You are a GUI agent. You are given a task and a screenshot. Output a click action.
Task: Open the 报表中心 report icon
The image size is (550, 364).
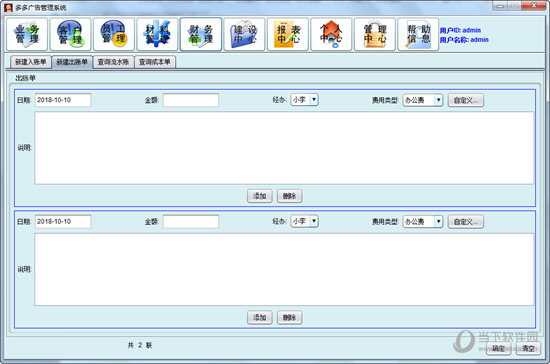point(288,34)
